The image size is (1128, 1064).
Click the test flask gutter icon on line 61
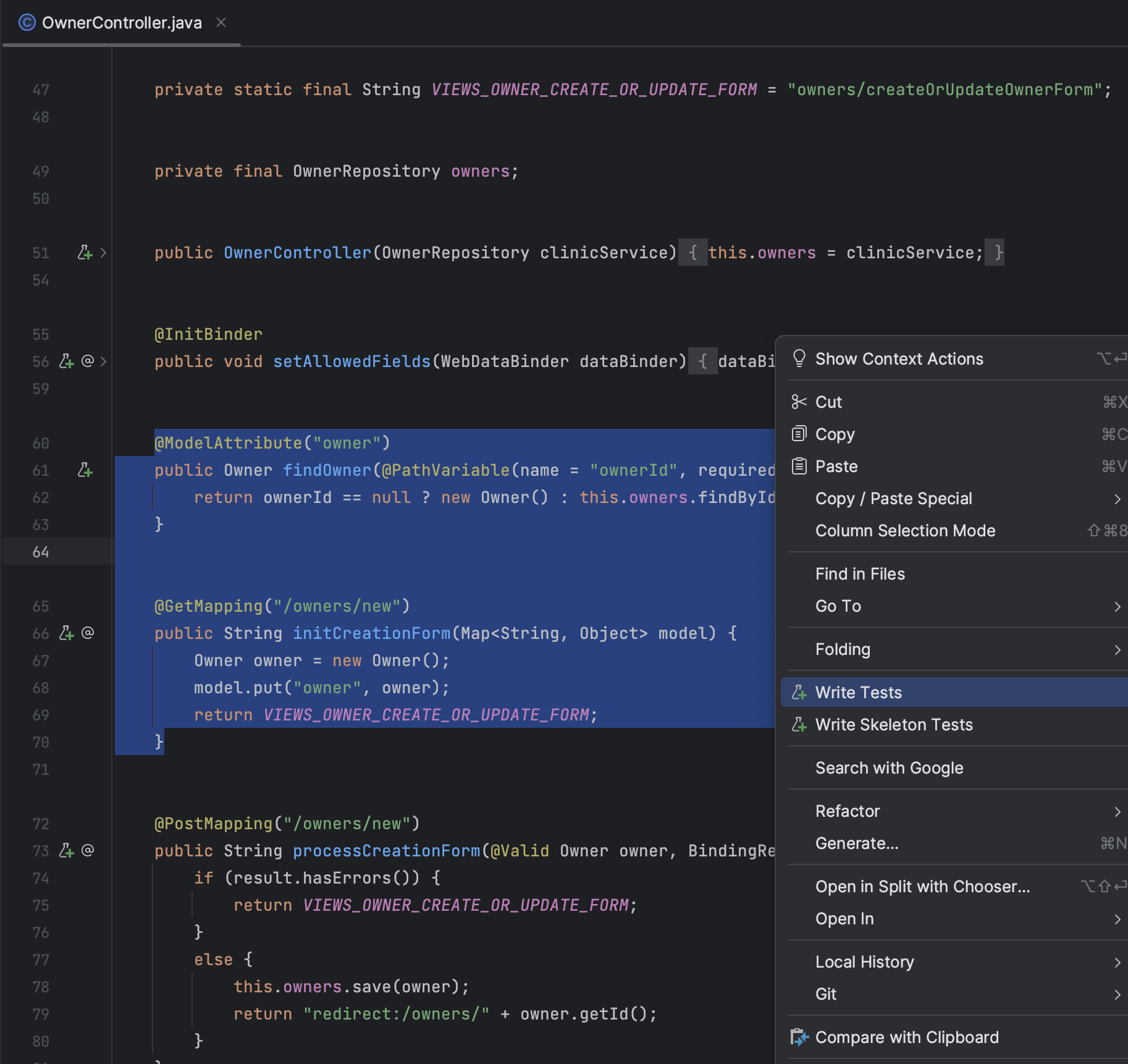point(85,470)
